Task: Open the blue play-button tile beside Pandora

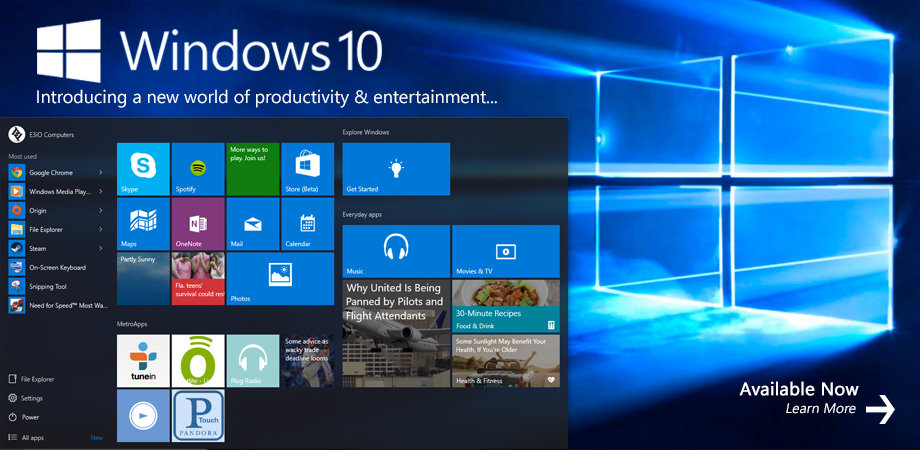Action: point(143,415)
